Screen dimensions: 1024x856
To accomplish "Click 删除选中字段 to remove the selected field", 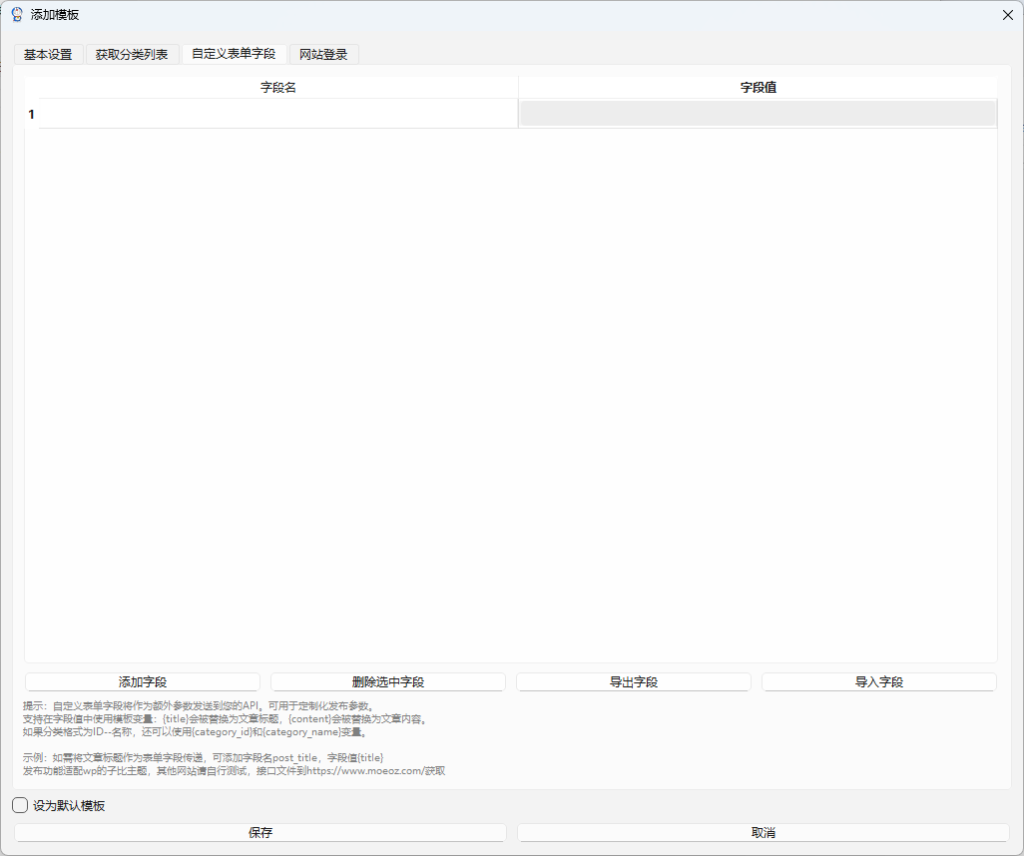I will point(388,682).
